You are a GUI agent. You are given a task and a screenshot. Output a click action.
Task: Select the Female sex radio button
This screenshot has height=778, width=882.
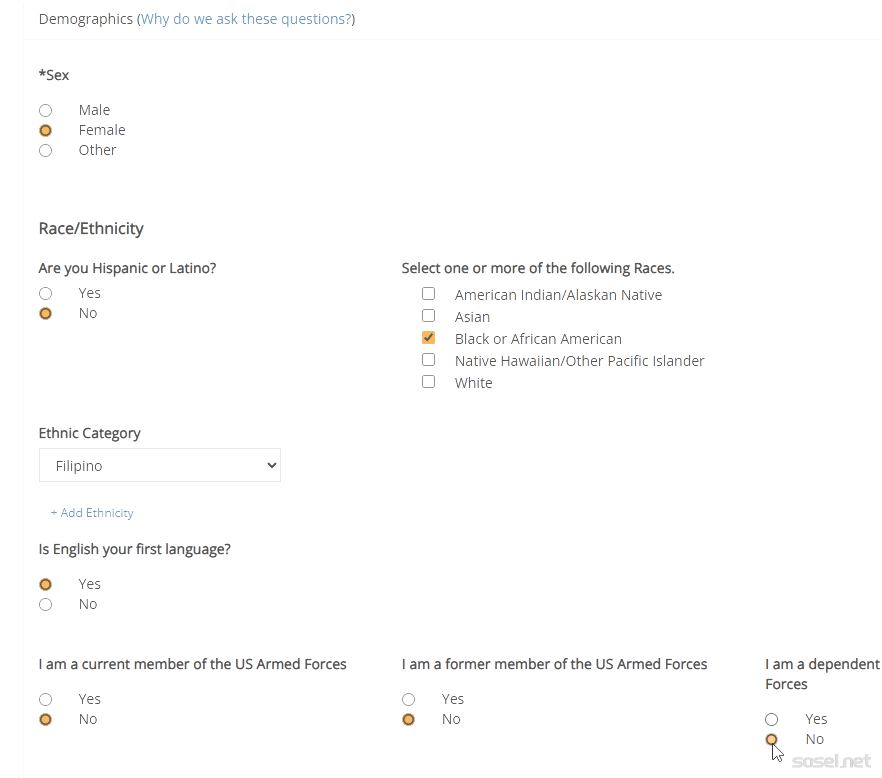45,130
